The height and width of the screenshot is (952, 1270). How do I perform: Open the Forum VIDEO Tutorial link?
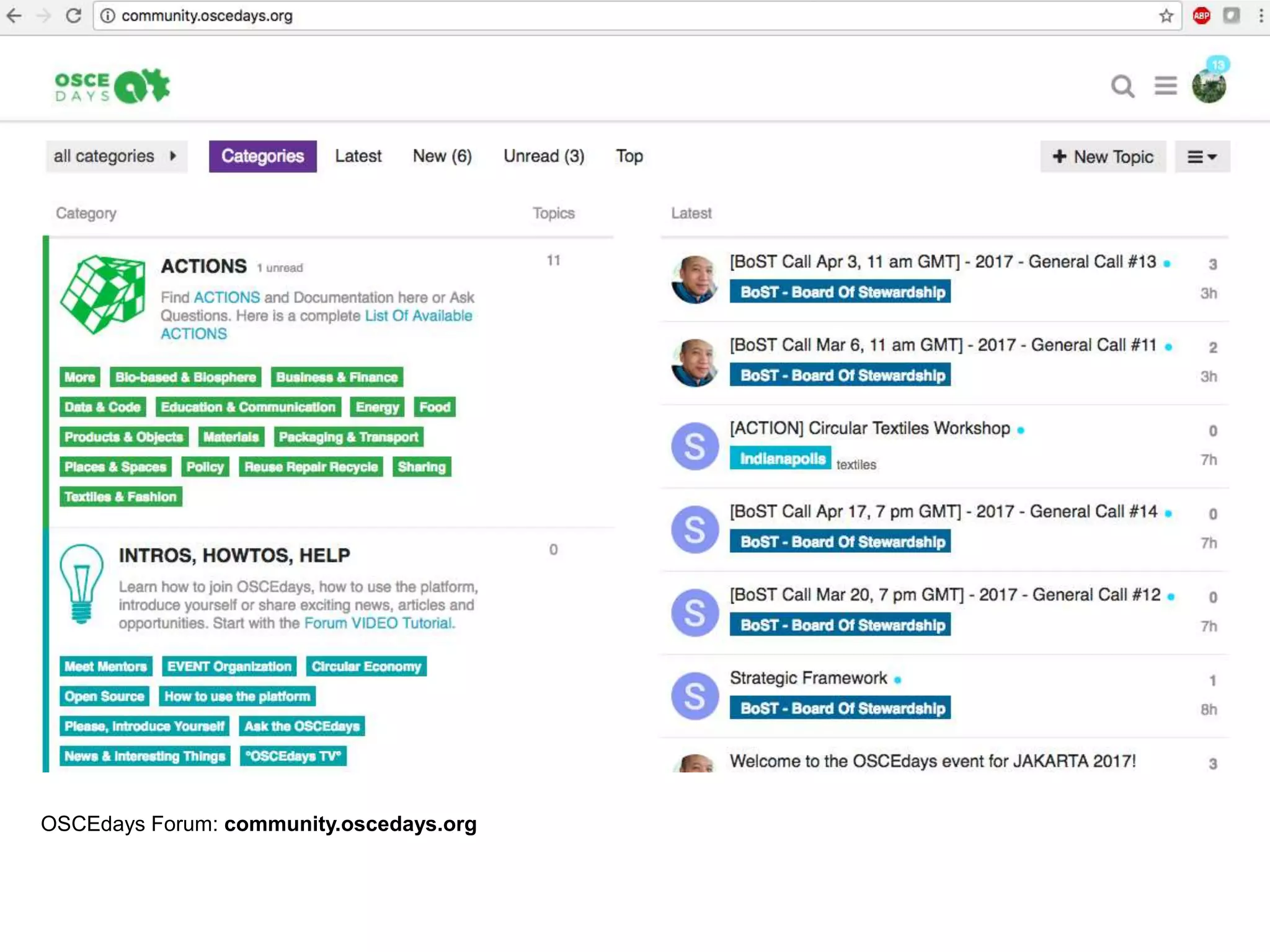[380, 623]
